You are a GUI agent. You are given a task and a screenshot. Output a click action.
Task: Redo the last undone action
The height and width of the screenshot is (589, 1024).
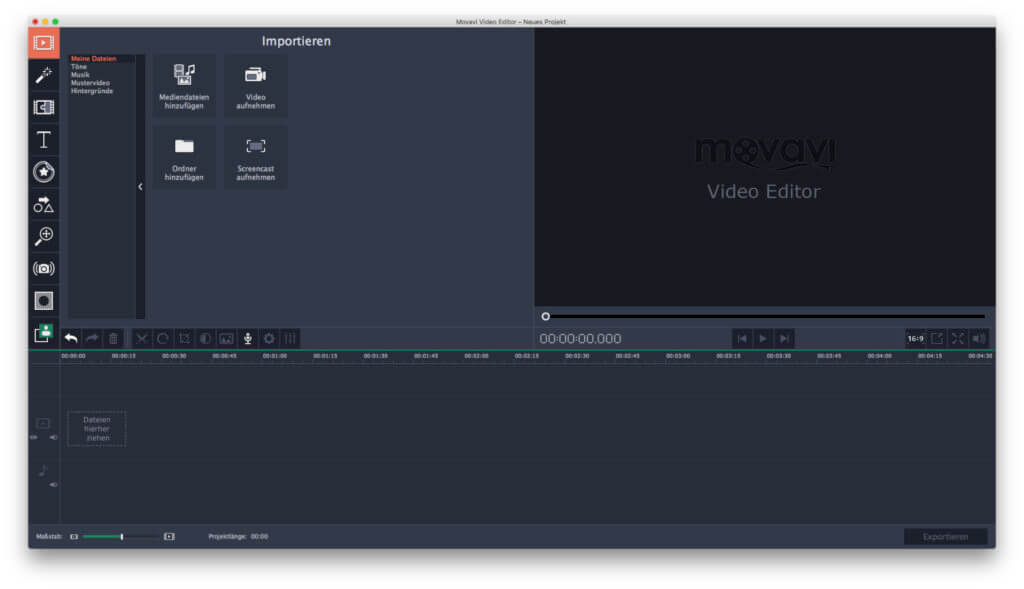92,338
